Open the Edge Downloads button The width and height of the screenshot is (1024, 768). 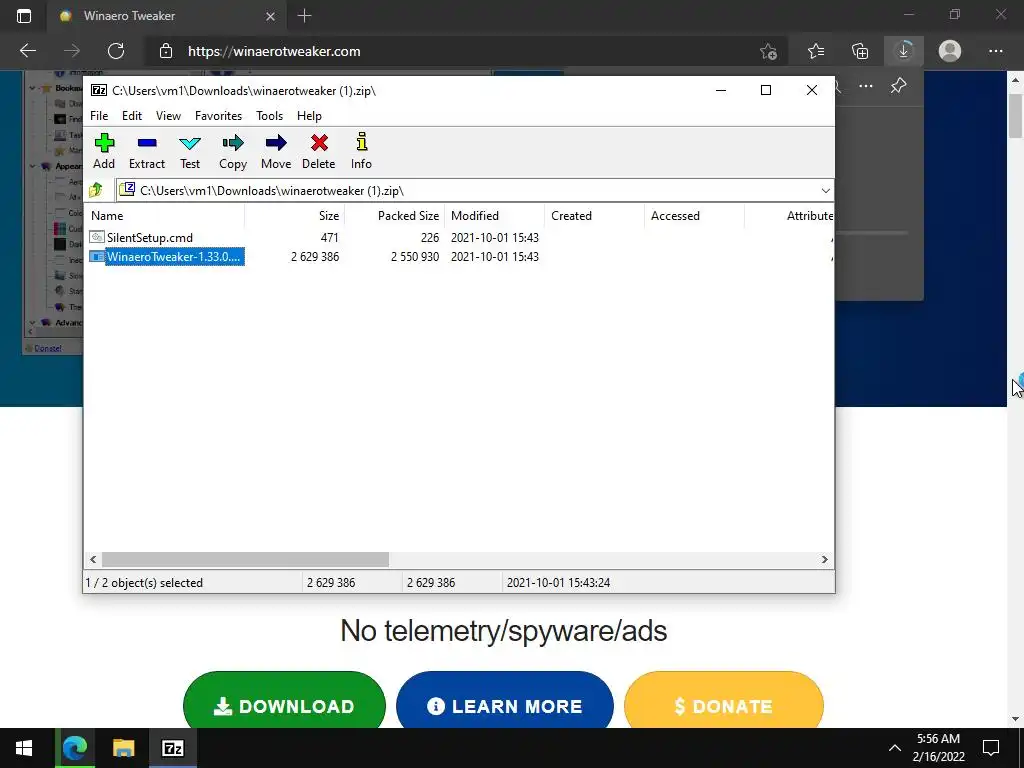(x=904, y=51)
